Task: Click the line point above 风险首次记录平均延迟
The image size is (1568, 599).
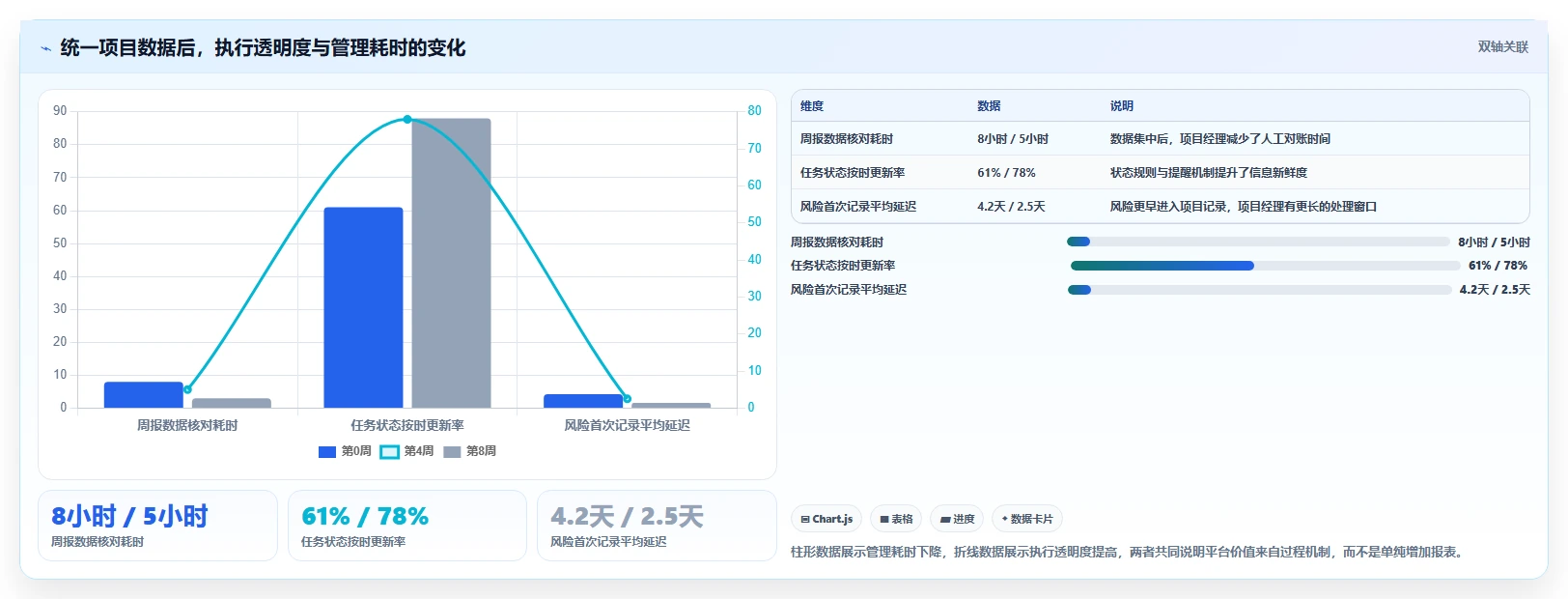Action: (x=627, y=398)
